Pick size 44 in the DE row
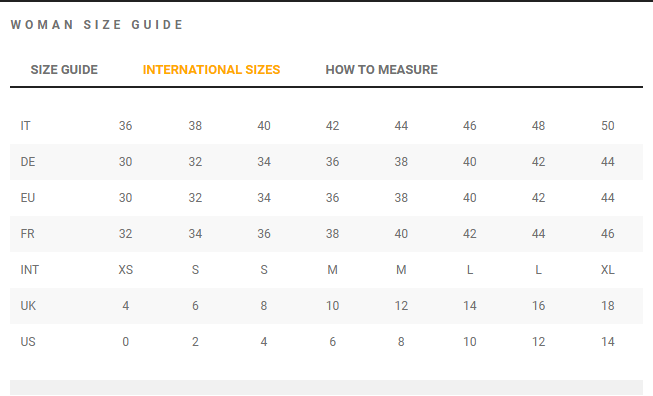 click(x=608, y=162)
